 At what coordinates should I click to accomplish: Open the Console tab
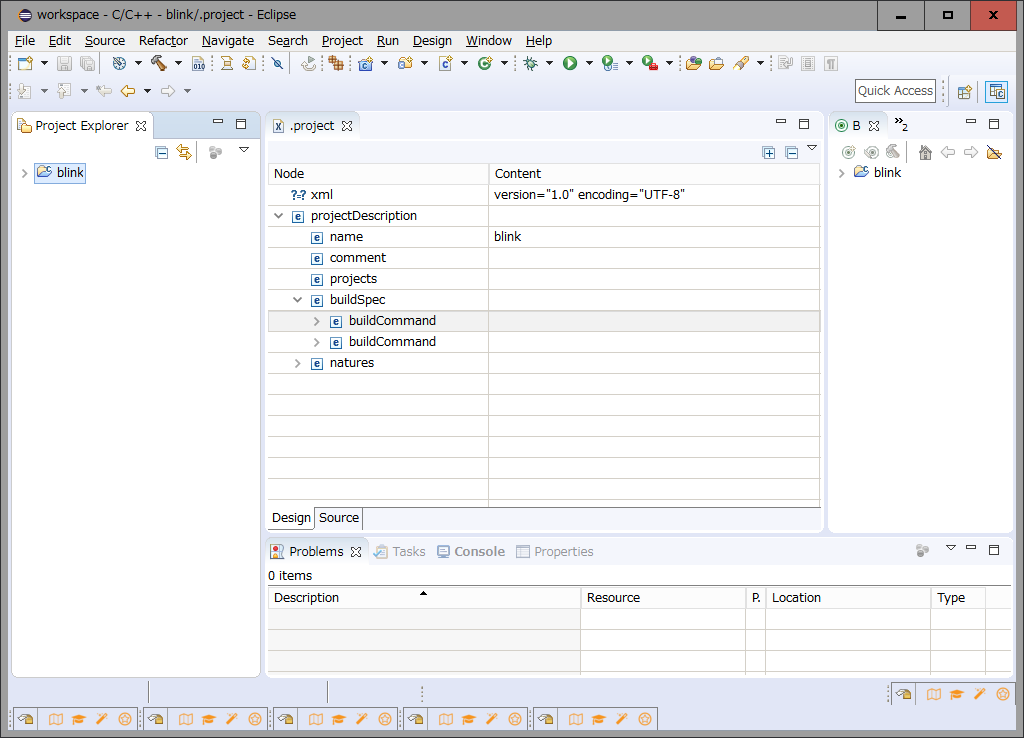coord(471,552)
